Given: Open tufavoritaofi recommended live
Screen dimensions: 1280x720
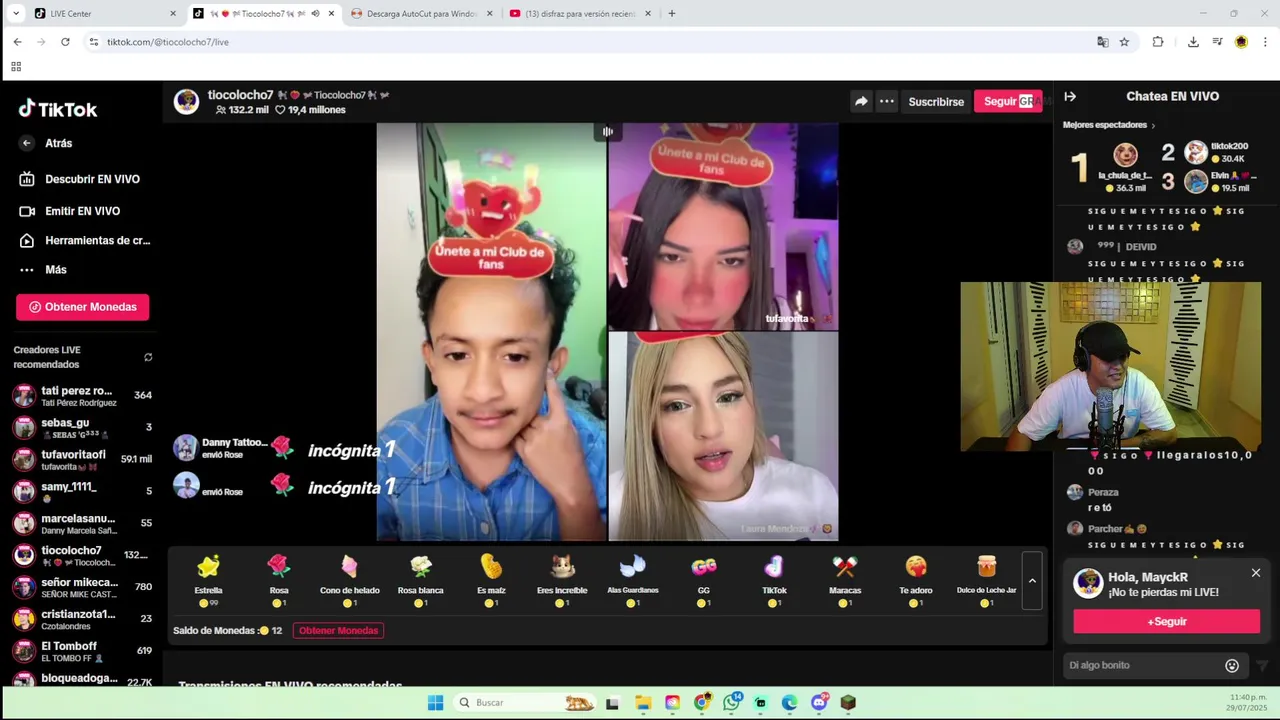Looking at the screenshot, I should click(x=82, y=460).
